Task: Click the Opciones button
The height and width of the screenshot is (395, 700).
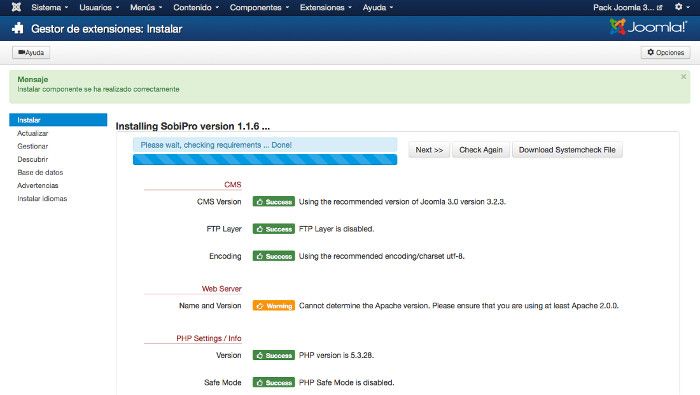Action: pyautogui.click(x=665, y=53)
